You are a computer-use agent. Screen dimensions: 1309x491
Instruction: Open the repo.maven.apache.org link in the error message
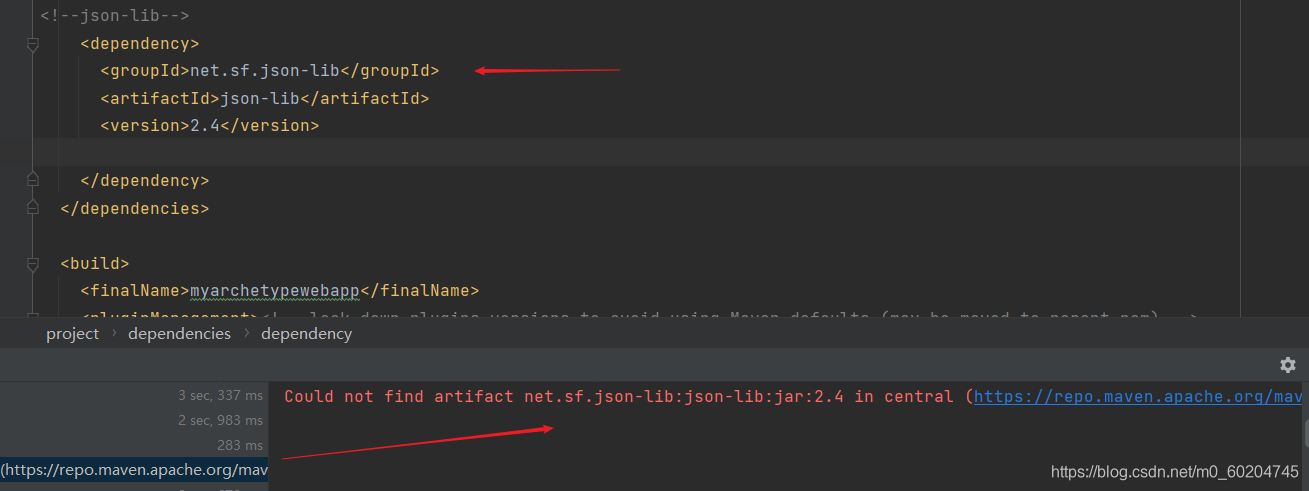tap(1138, 396)
